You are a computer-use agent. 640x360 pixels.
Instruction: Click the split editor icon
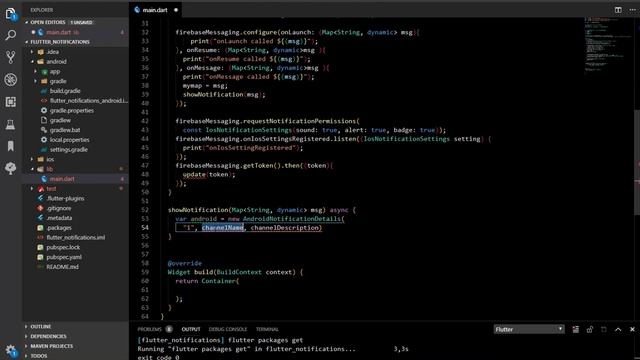click(x=618, y=10)
